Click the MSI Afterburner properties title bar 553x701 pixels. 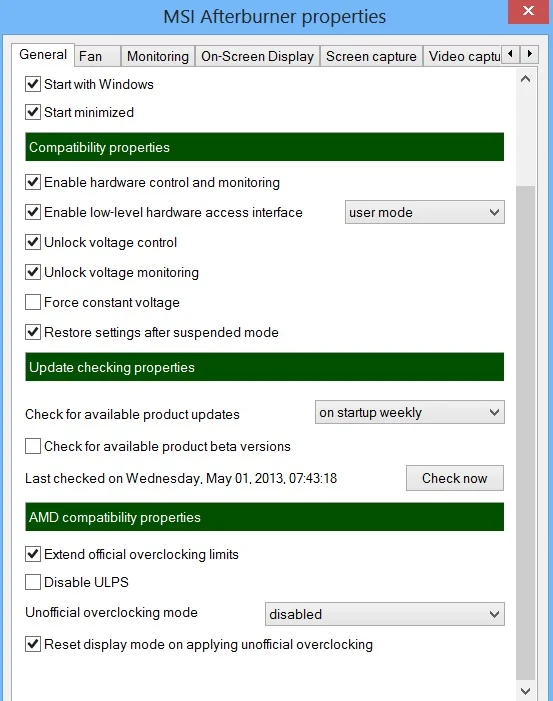point(274,17)
